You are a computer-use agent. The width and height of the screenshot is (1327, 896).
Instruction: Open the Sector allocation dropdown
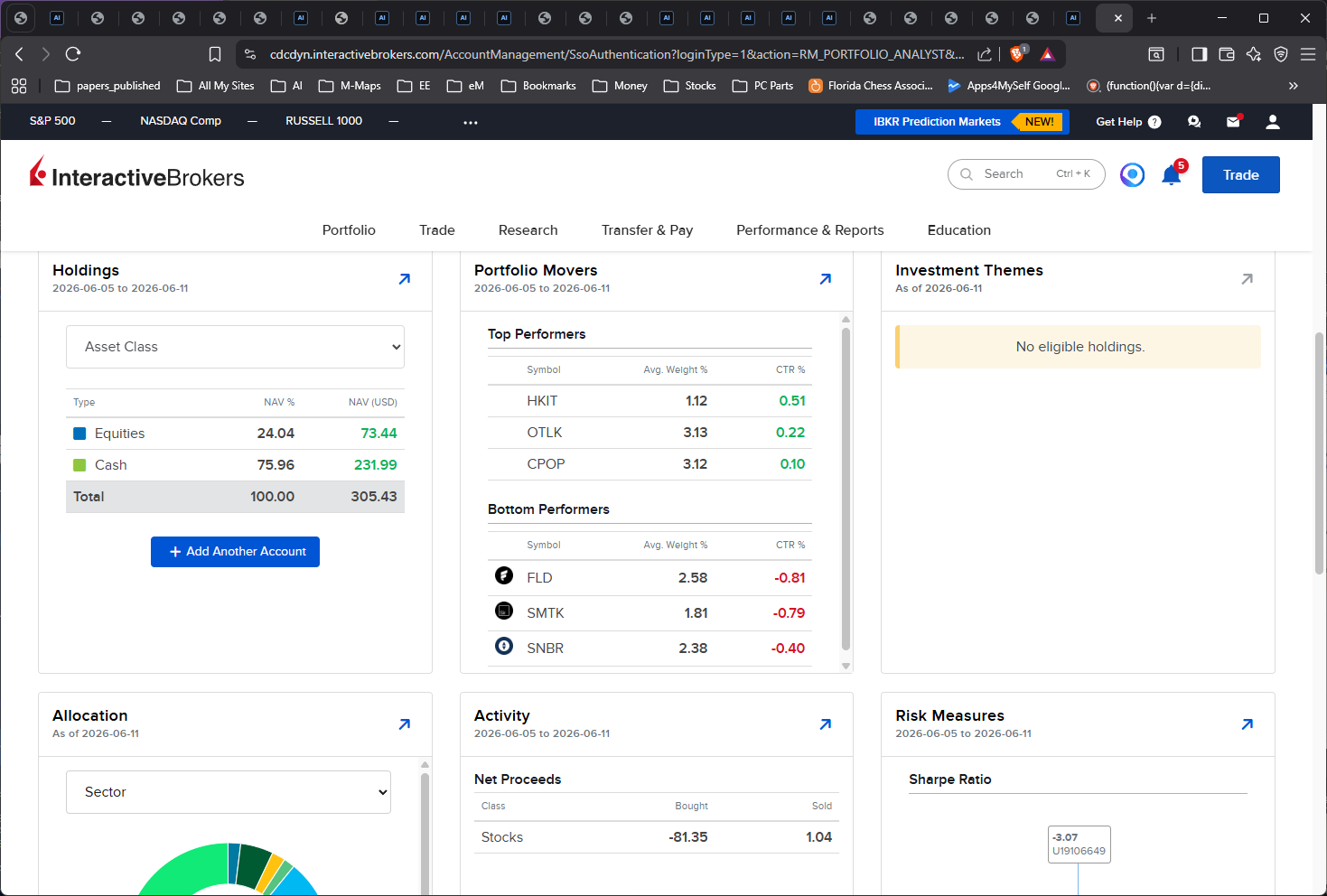[229, 792]
